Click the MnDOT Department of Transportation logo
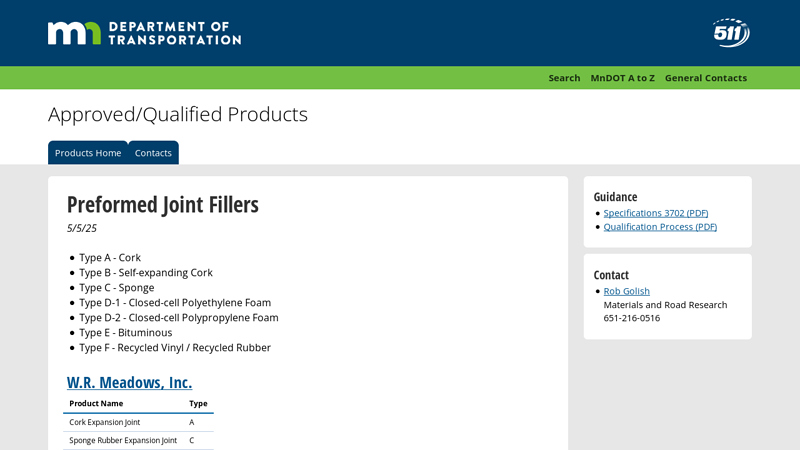Image resolution: width=800 pixels, height=450 pixels. point(144,33)
